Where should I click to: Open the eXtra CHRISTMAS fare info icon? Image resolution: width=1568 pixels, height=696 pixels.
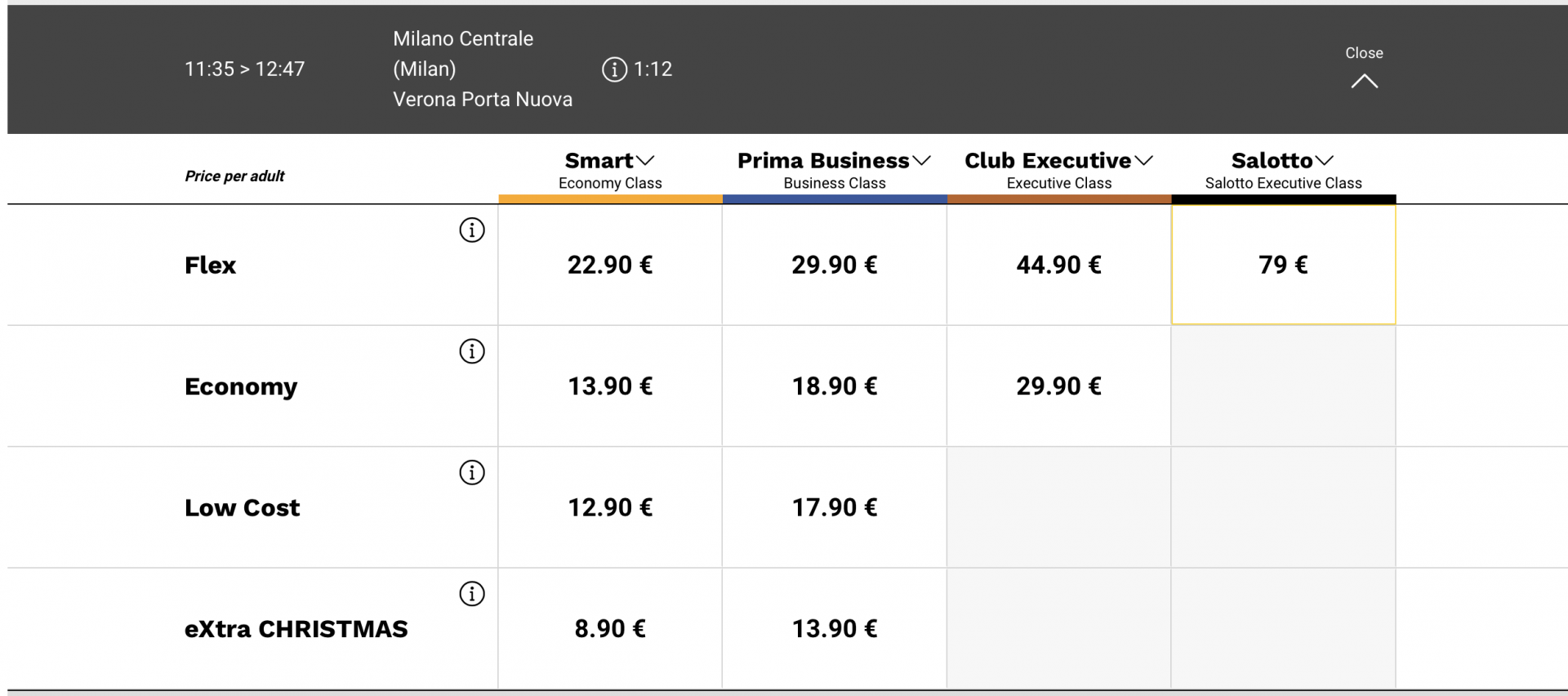pyautogui.click(x=472, y=594)
